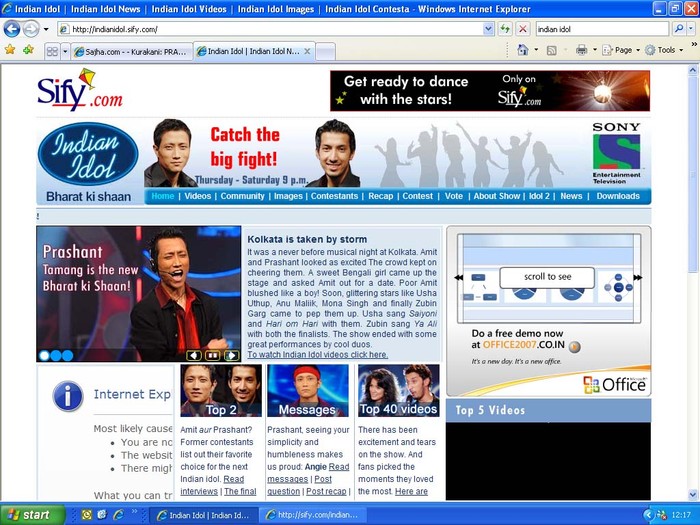Open the Tools menu dropdown

[x=667, y=50]
